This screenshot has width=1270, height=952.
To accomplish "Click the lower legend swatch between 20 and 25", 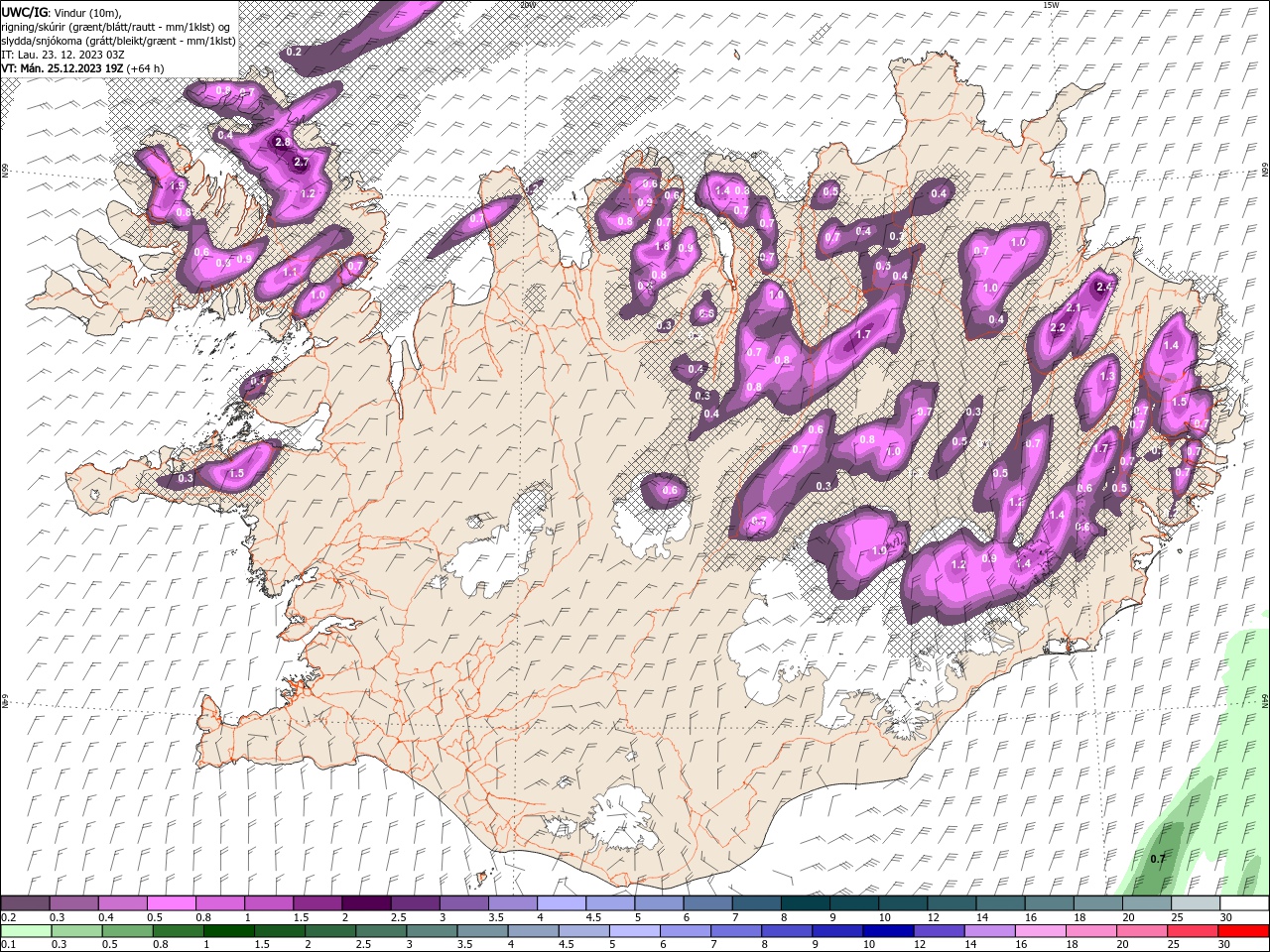I will coord(1141,931).
